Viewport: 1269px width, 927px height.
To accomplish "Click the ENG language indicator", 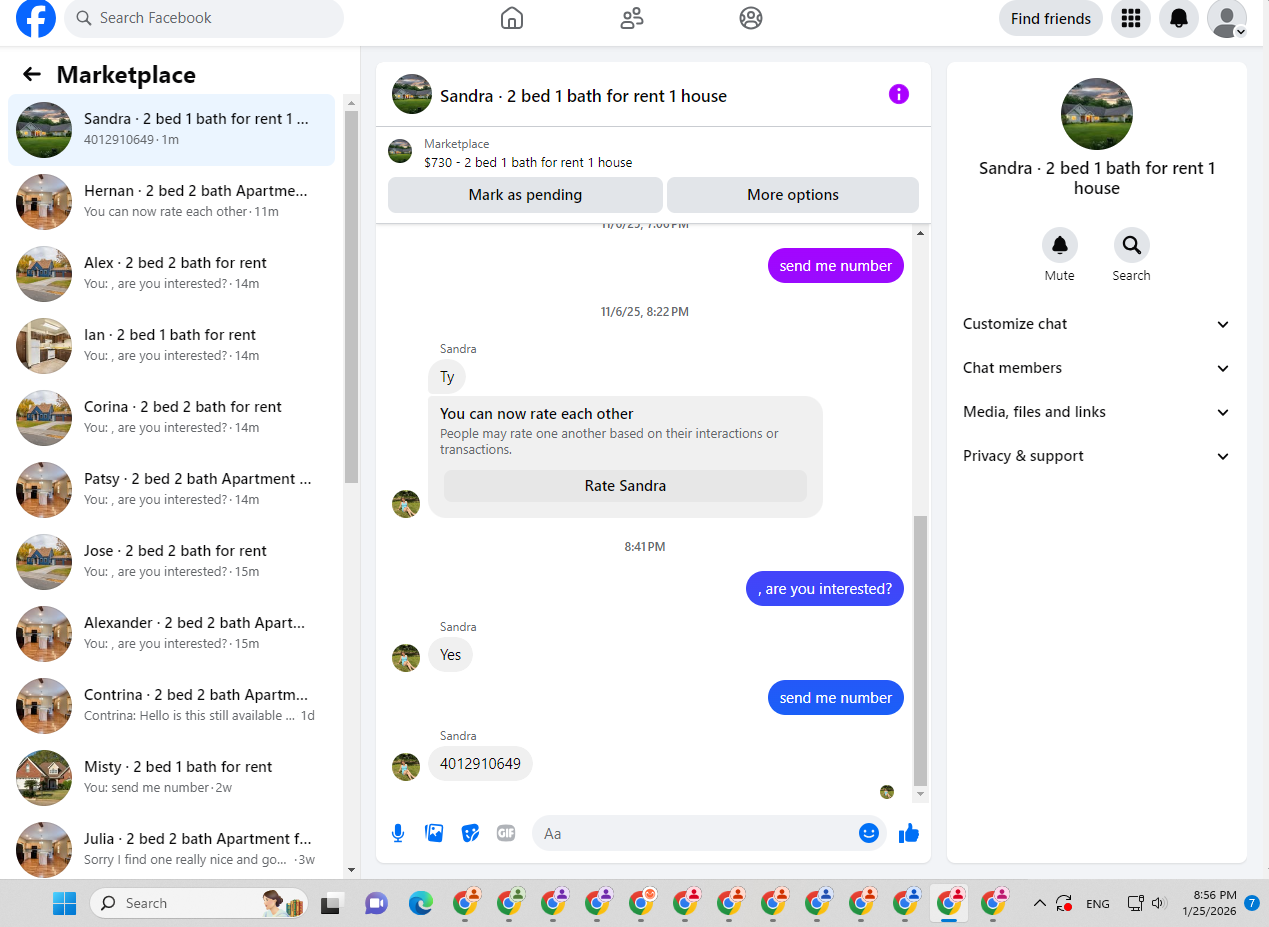I will pos(1098,904).
